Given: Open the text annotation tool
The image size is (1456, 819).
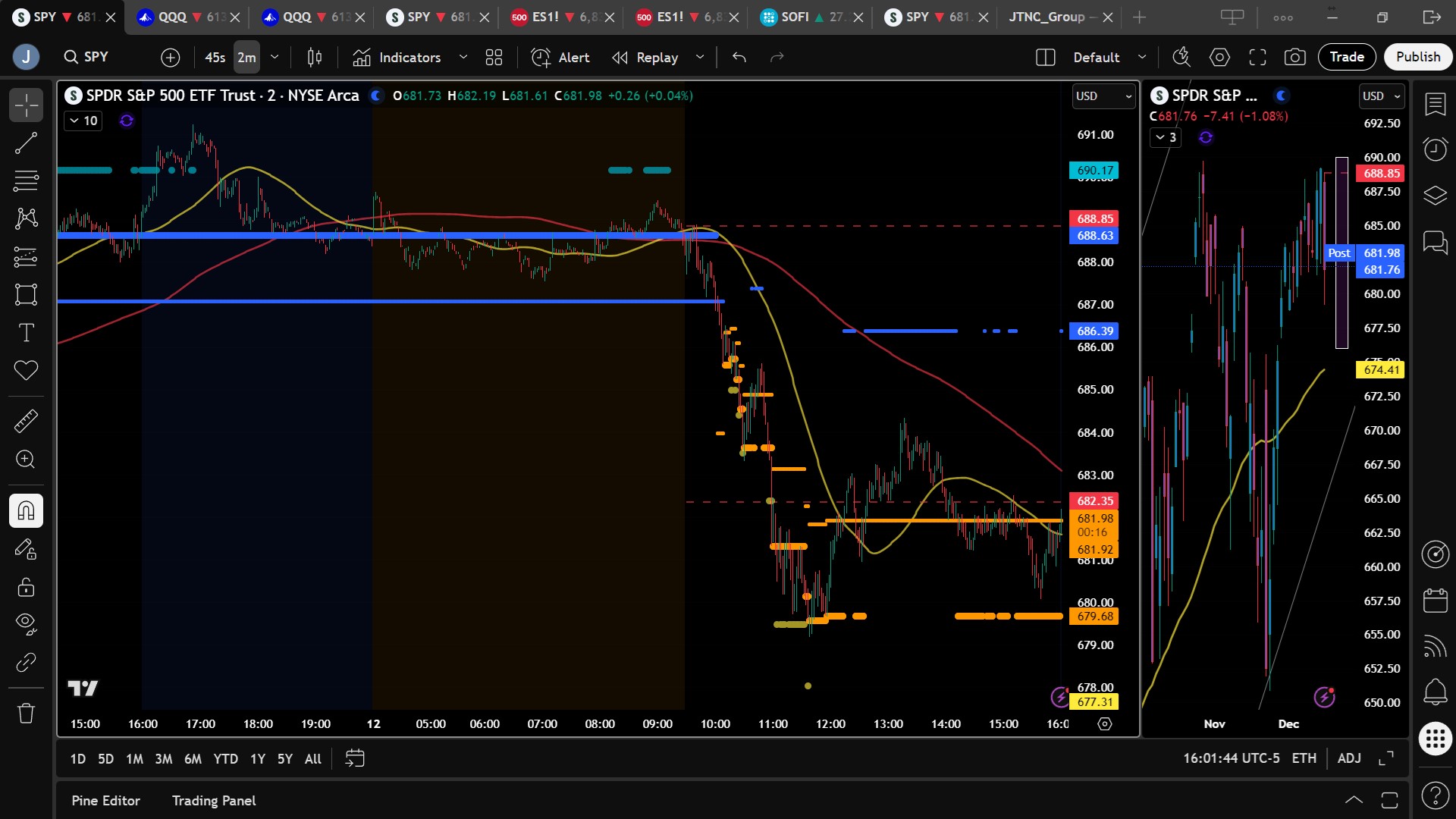Looking at the screenshot, I should coord(26,332).
